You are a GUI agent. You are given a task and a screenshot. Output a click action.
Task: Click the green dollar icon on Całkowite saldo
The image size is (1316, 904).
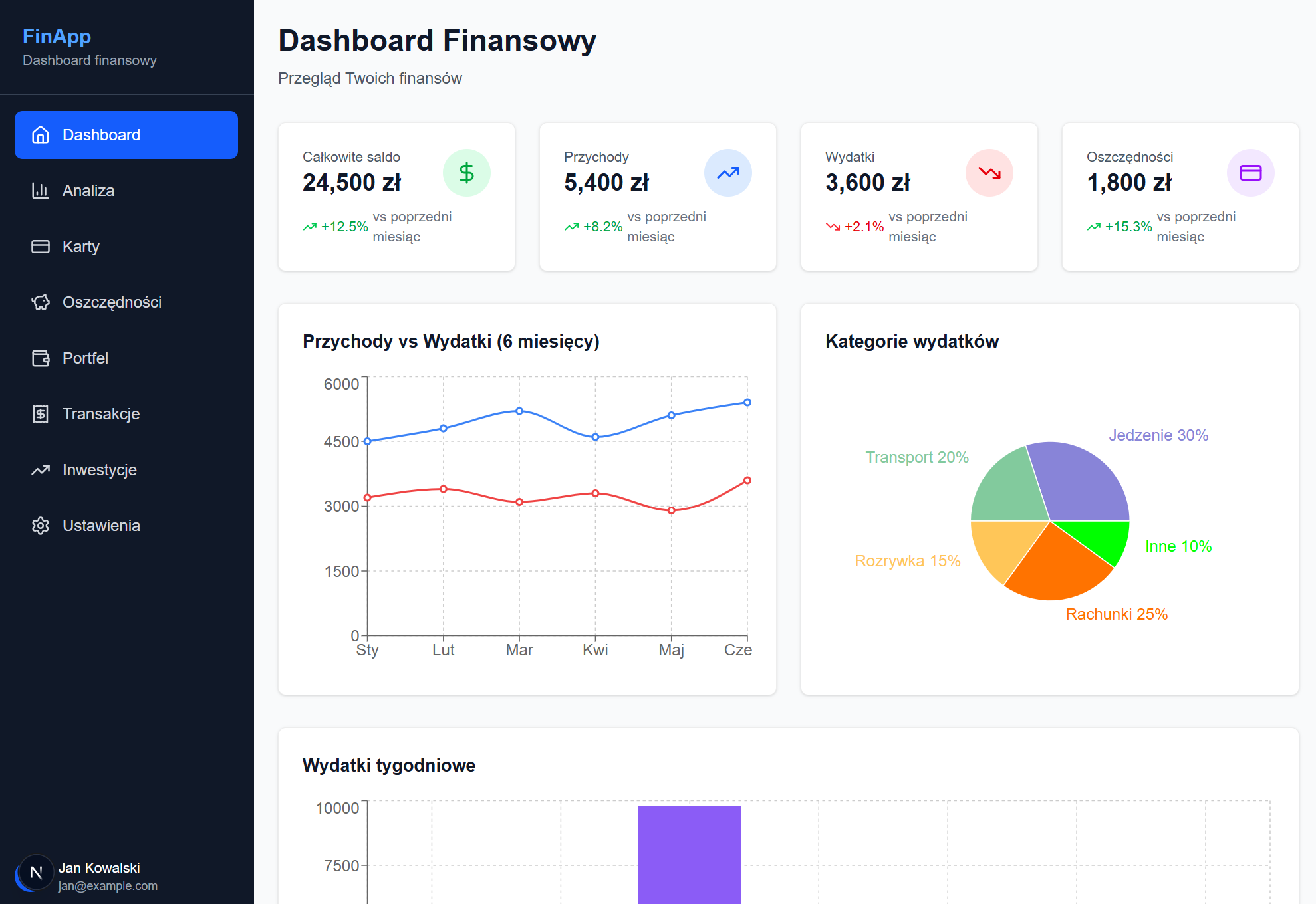point(466,172)
